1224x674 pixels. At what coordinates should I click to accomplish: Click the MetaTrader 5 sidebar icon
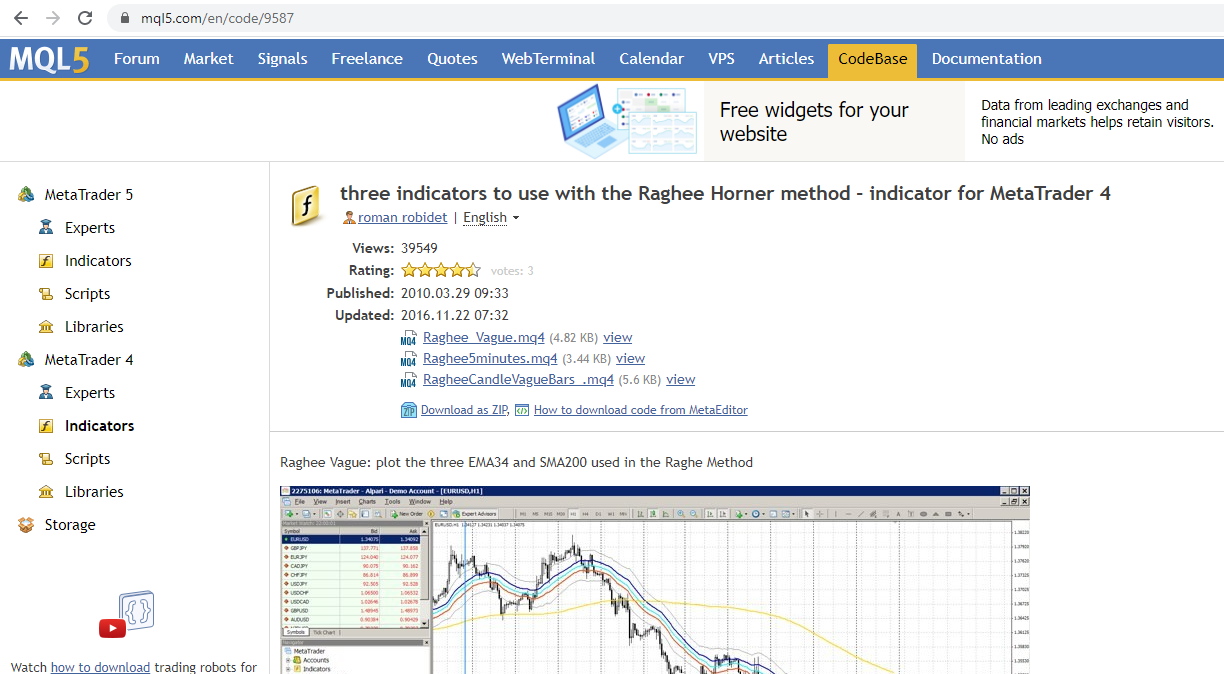click(x=26, y=194)
